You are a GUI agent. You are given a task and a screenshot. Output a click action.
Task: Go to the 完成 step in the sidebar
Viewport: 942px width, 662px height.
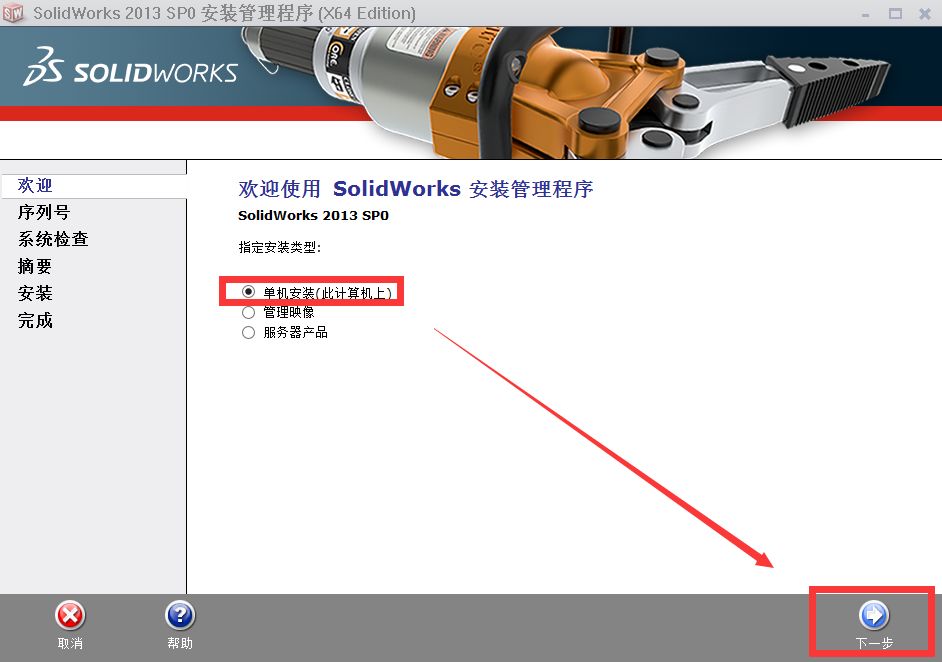35,320
